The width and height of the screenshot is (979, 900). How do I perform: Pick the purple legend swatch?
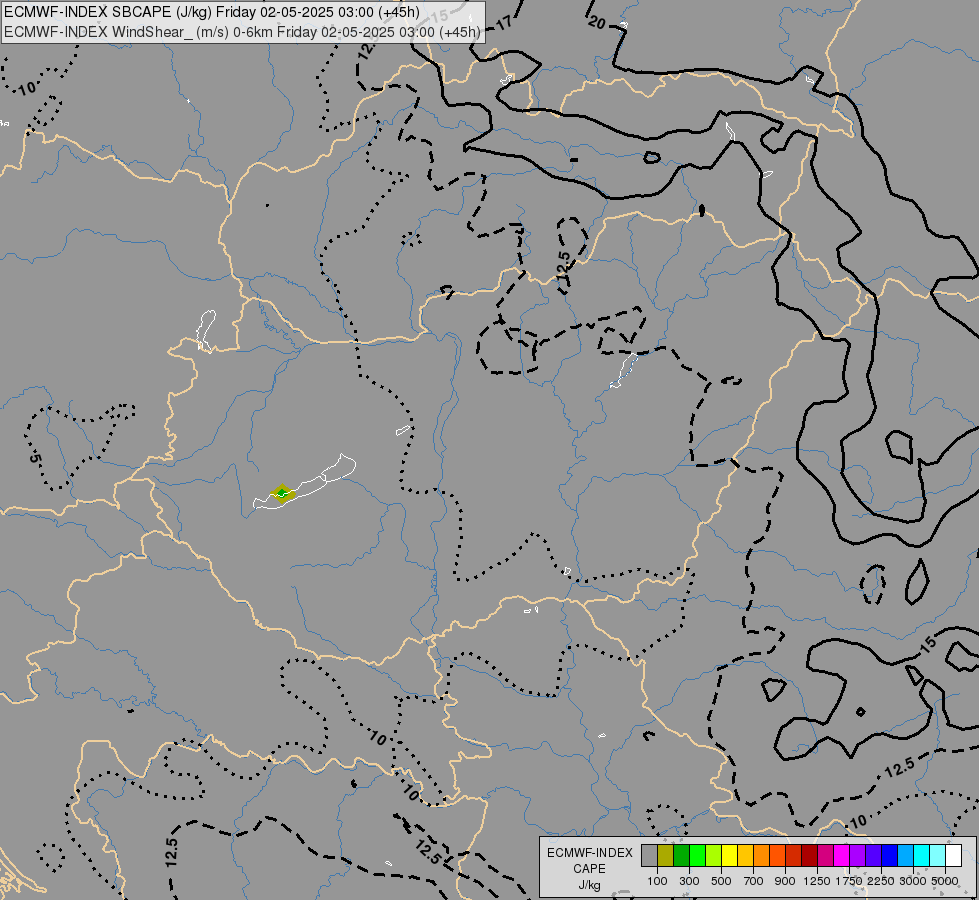857,856
